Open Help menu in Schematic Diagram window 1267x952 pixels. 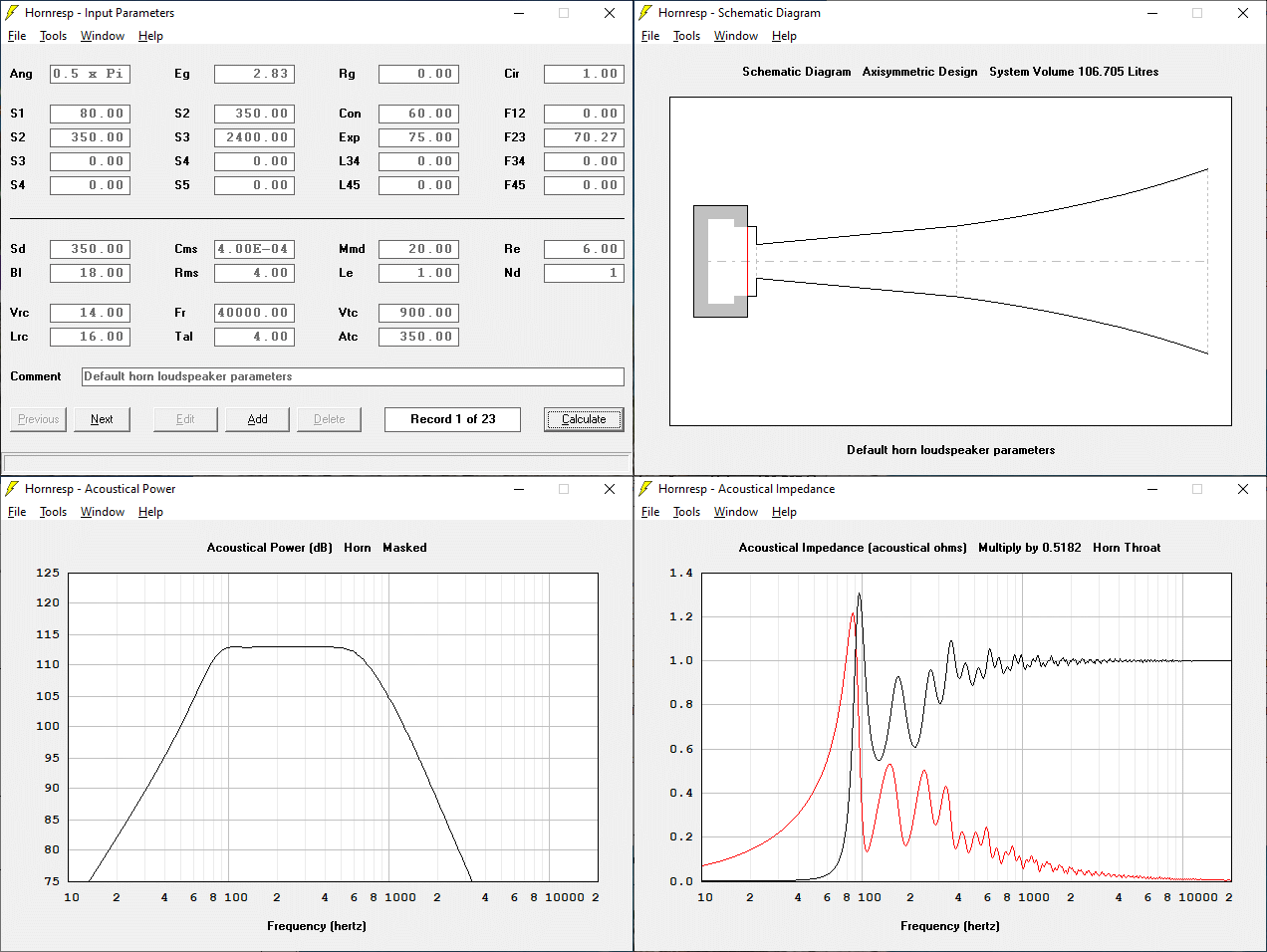coord(784,36)
